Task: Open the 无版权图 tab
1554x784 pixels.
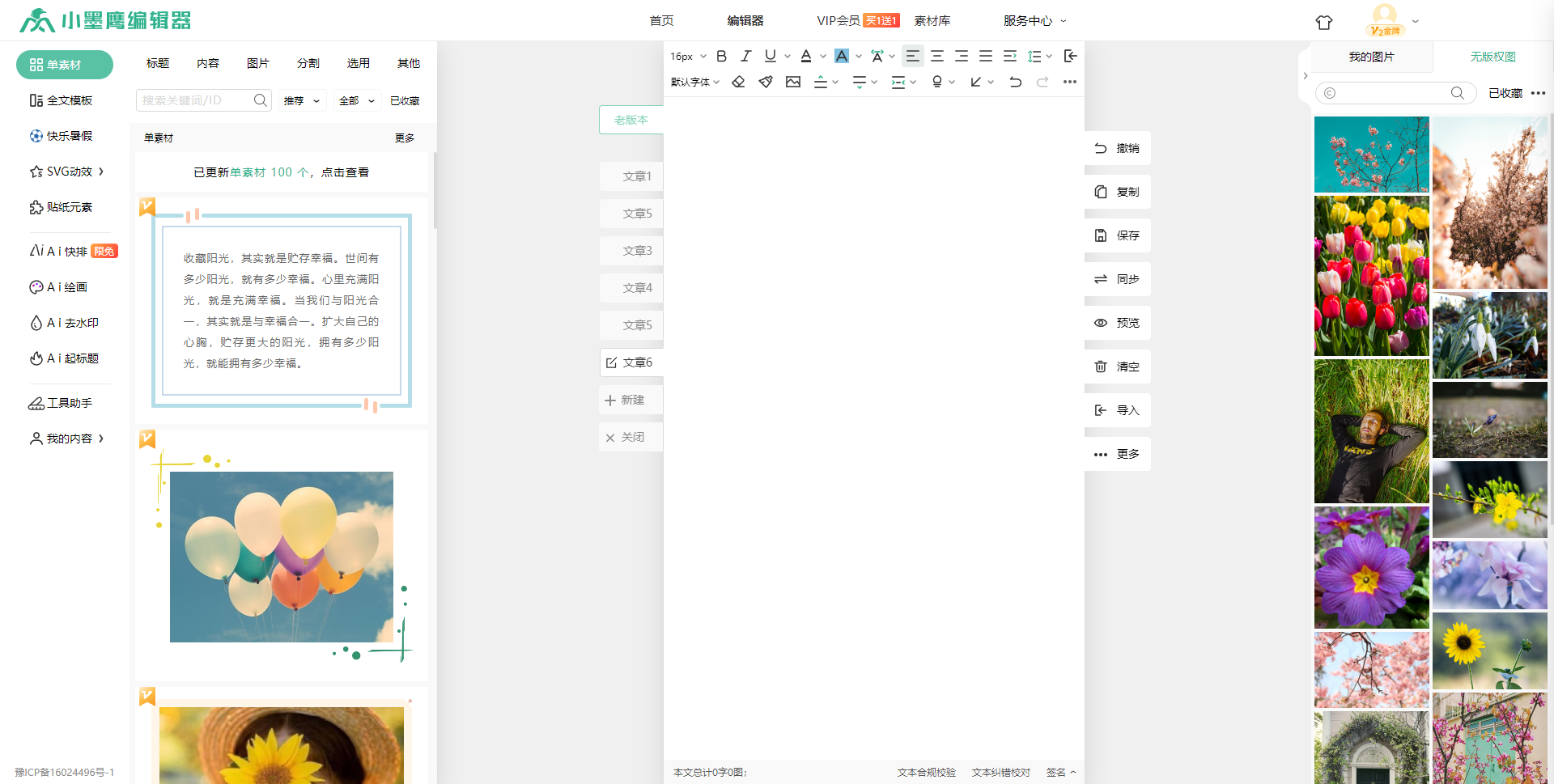Action: (1492, 57)
